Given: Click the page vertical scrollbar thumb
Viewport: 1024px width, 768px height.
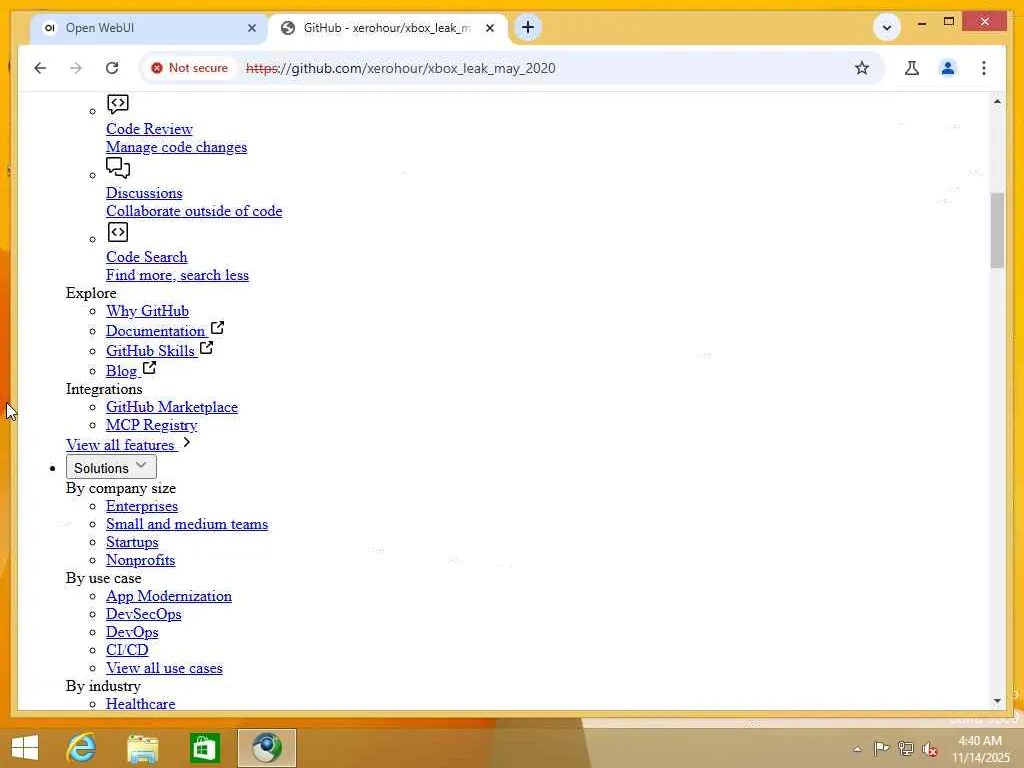Looking at the screenshot, I should [997, 230].
